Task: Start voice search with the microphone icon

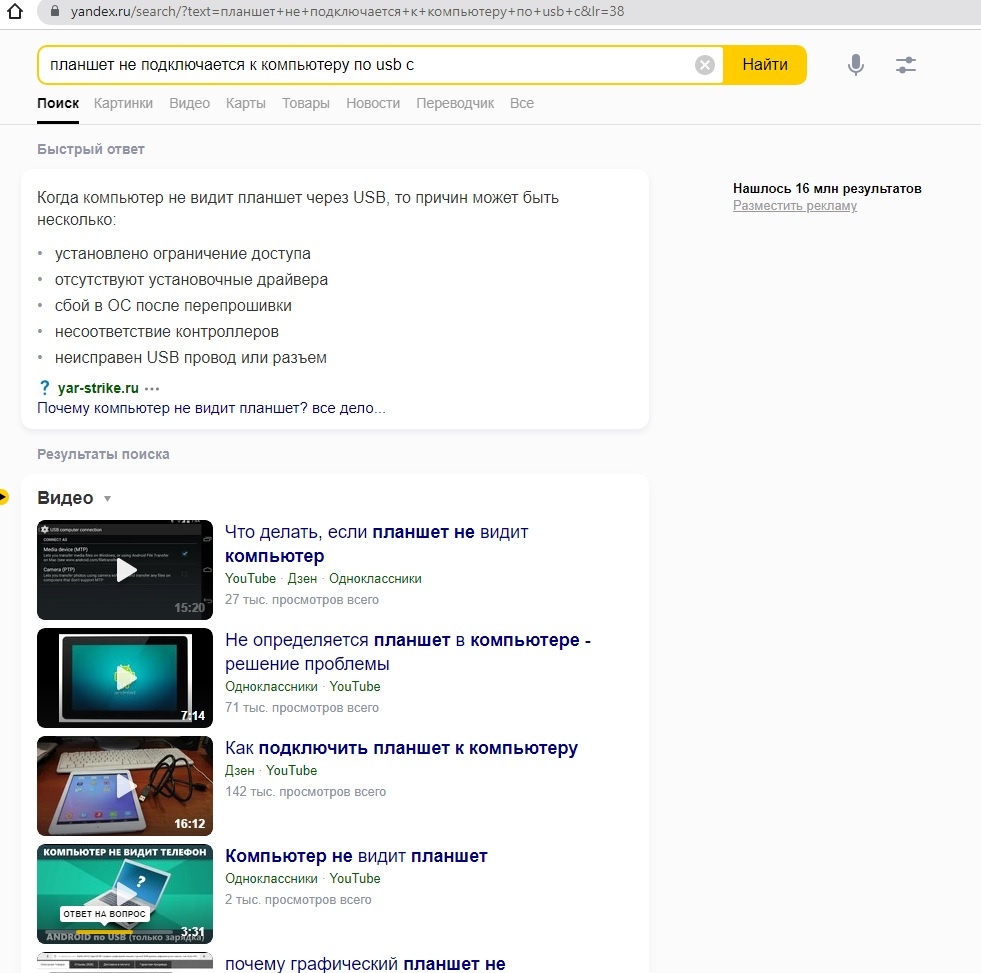Action: pyautogui.click(x=855, y=64)
